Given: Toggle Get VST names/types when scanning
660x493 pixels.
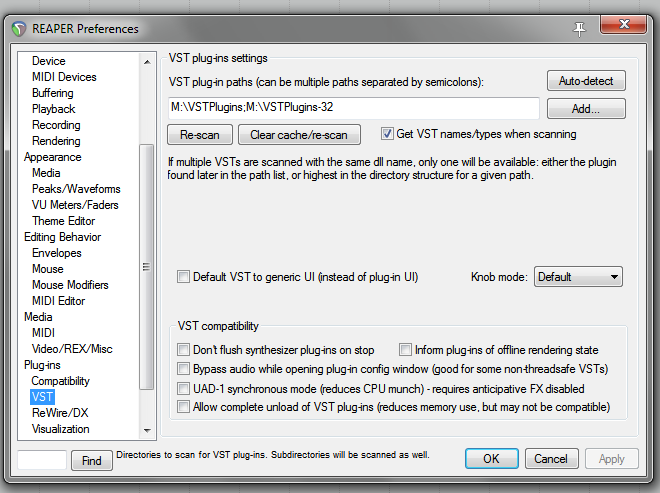Looking at the screenshot, I should (x=387, y=134).
